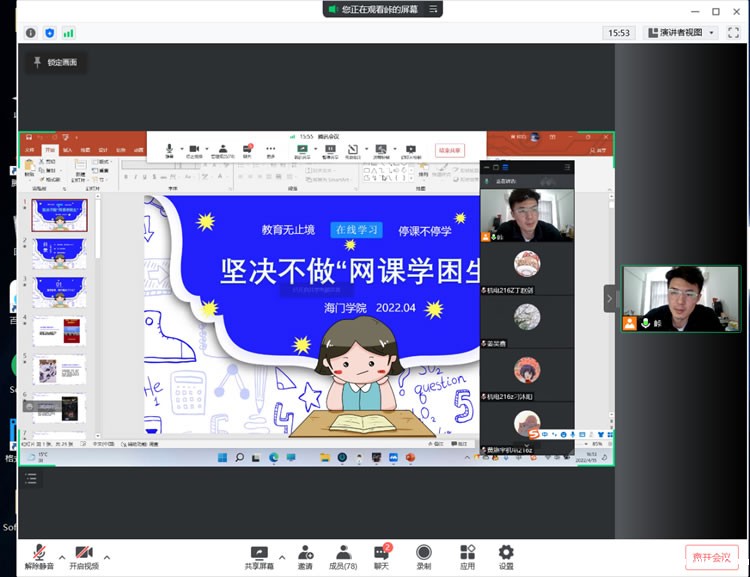Select slide 2 thumbnail in shared PowerPoint
Viewport: 750px width, 577px height.
tap(59, 254)
